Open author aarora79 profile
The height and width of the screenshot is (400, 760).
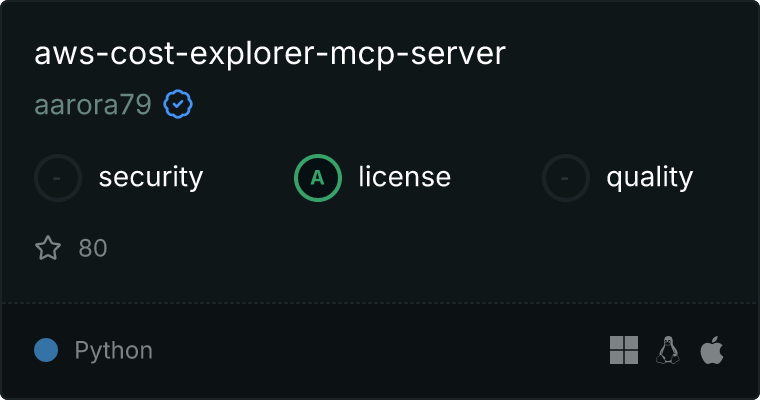point(93,104)
